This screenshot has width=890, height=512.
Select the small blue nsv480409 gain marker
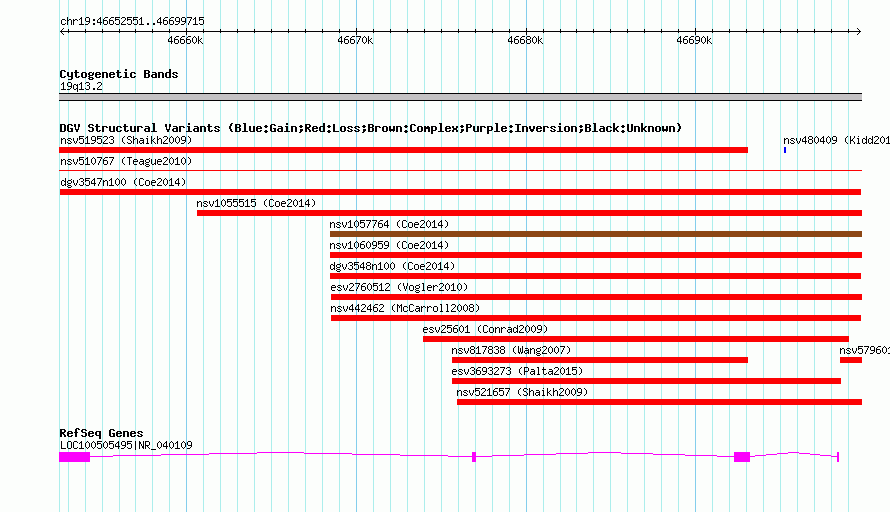(x=785, y=150)
